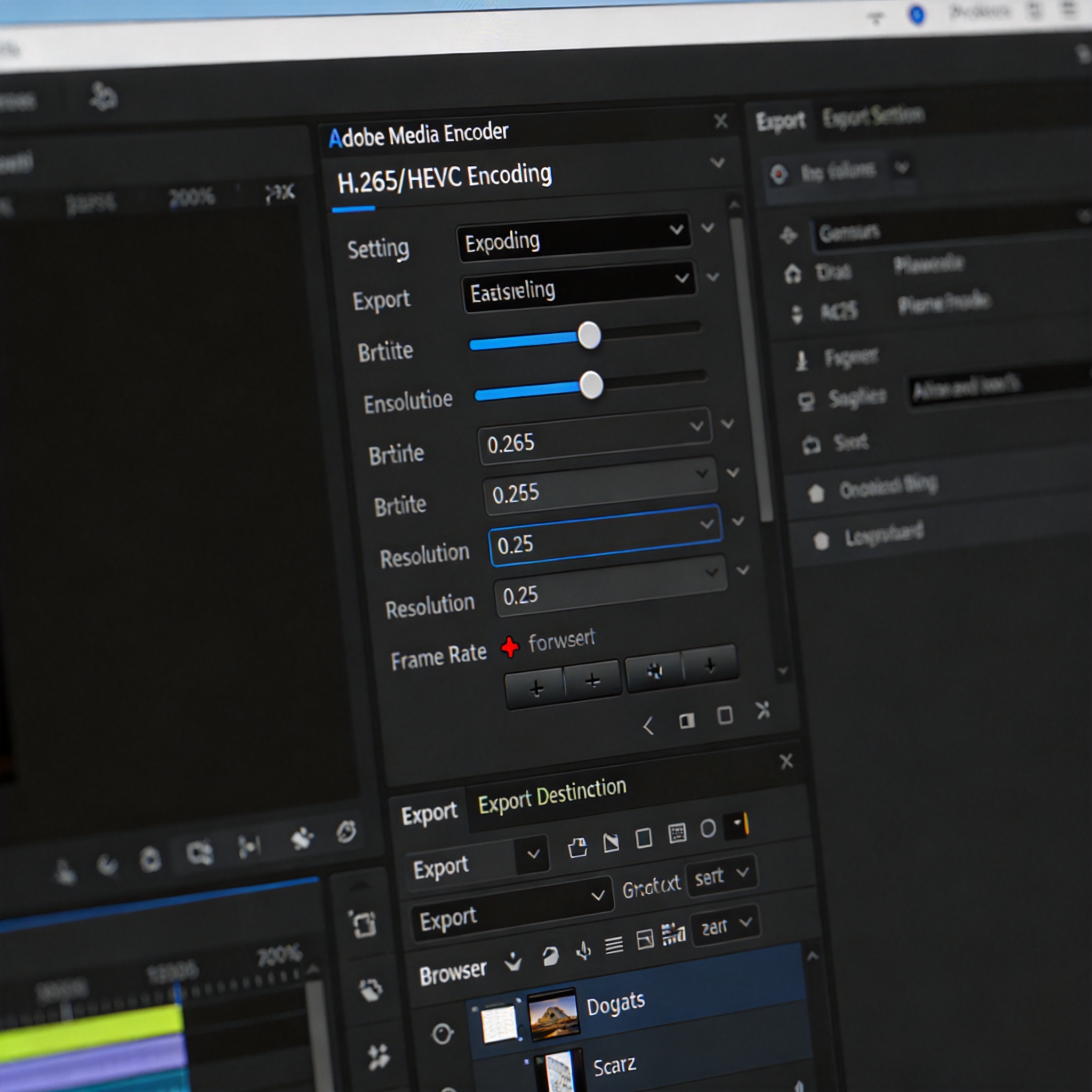Screen dimensions: 1092x1092
Task: Adjust the Ensolutioe slider handle
Action: tap(591, 385)
